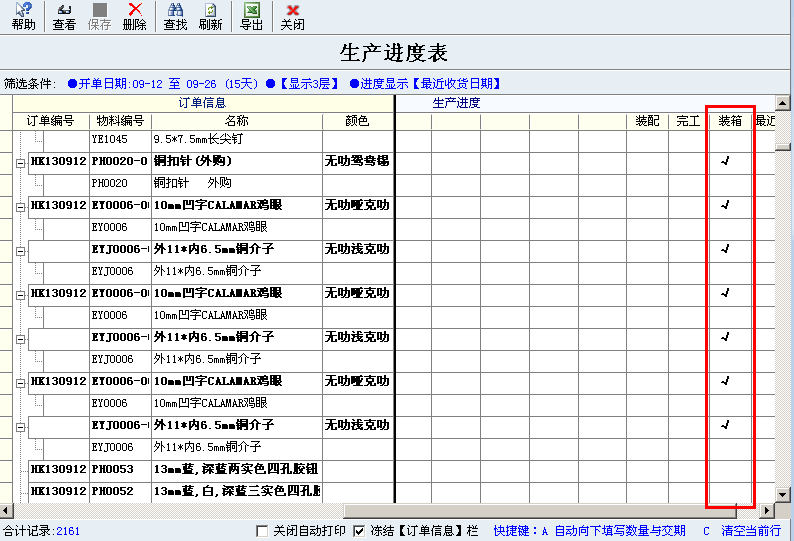Collapse second EYJ0006 铜介子 parent row
Viewport: 794px width, 541px height.
coord(20,339)
